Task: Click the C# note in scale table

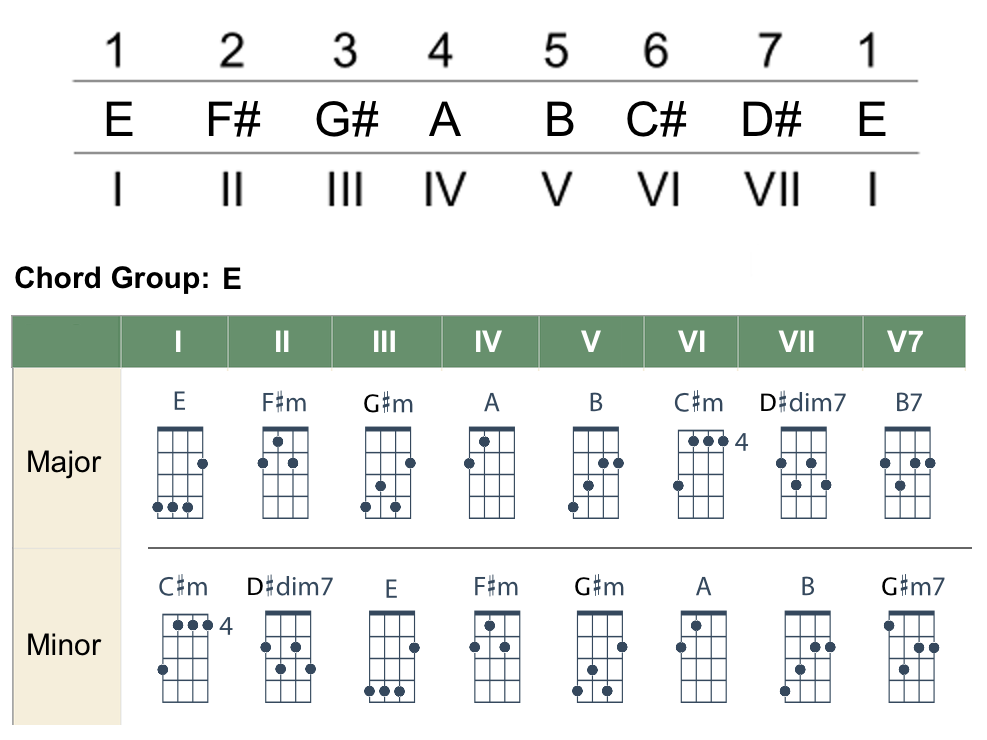Action: coord(656,119)
